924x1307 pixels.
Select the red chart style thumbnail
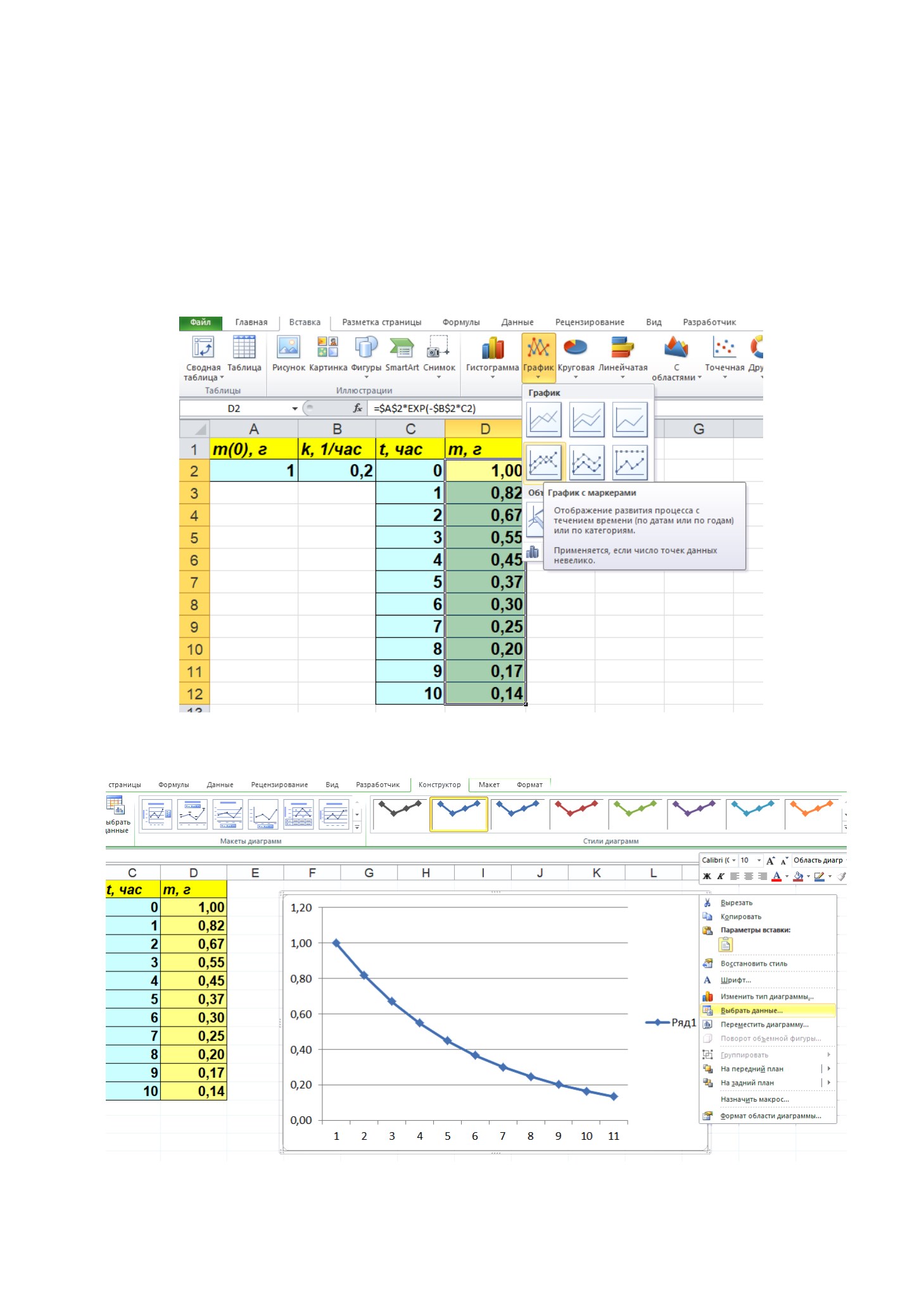click(576, 814)
